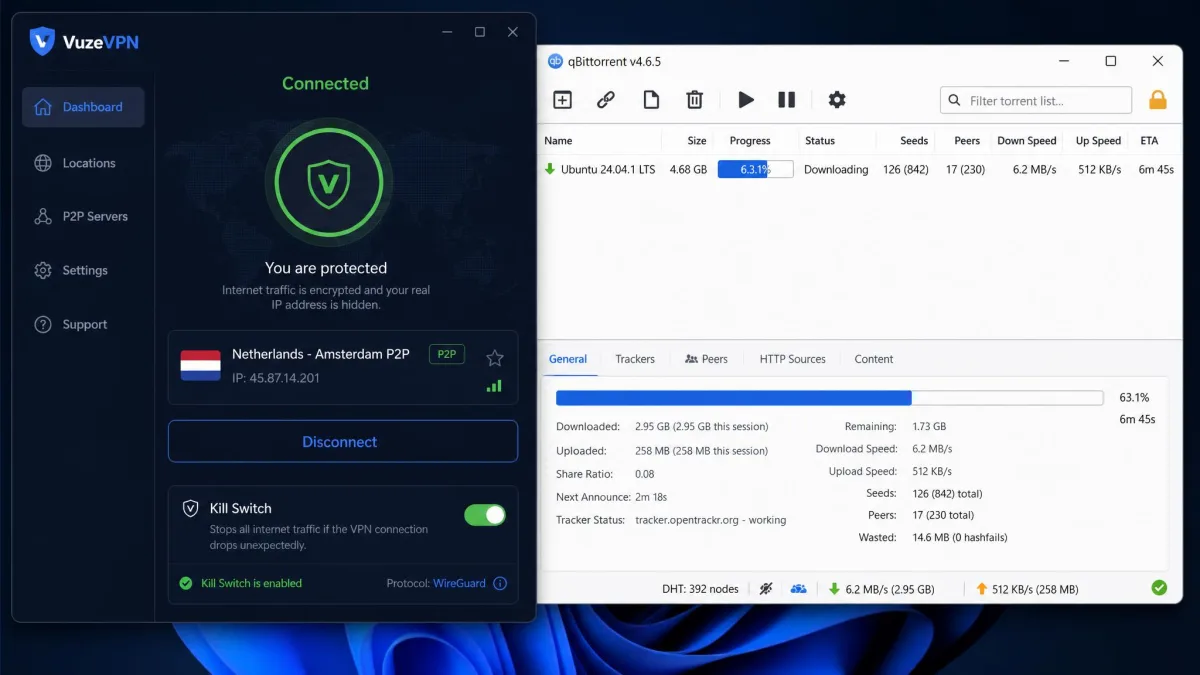The width and height of the screenshot is (1200, 675).
Task: Open Settings in VuzeVPN sidebar
Action: click(83, 270)
